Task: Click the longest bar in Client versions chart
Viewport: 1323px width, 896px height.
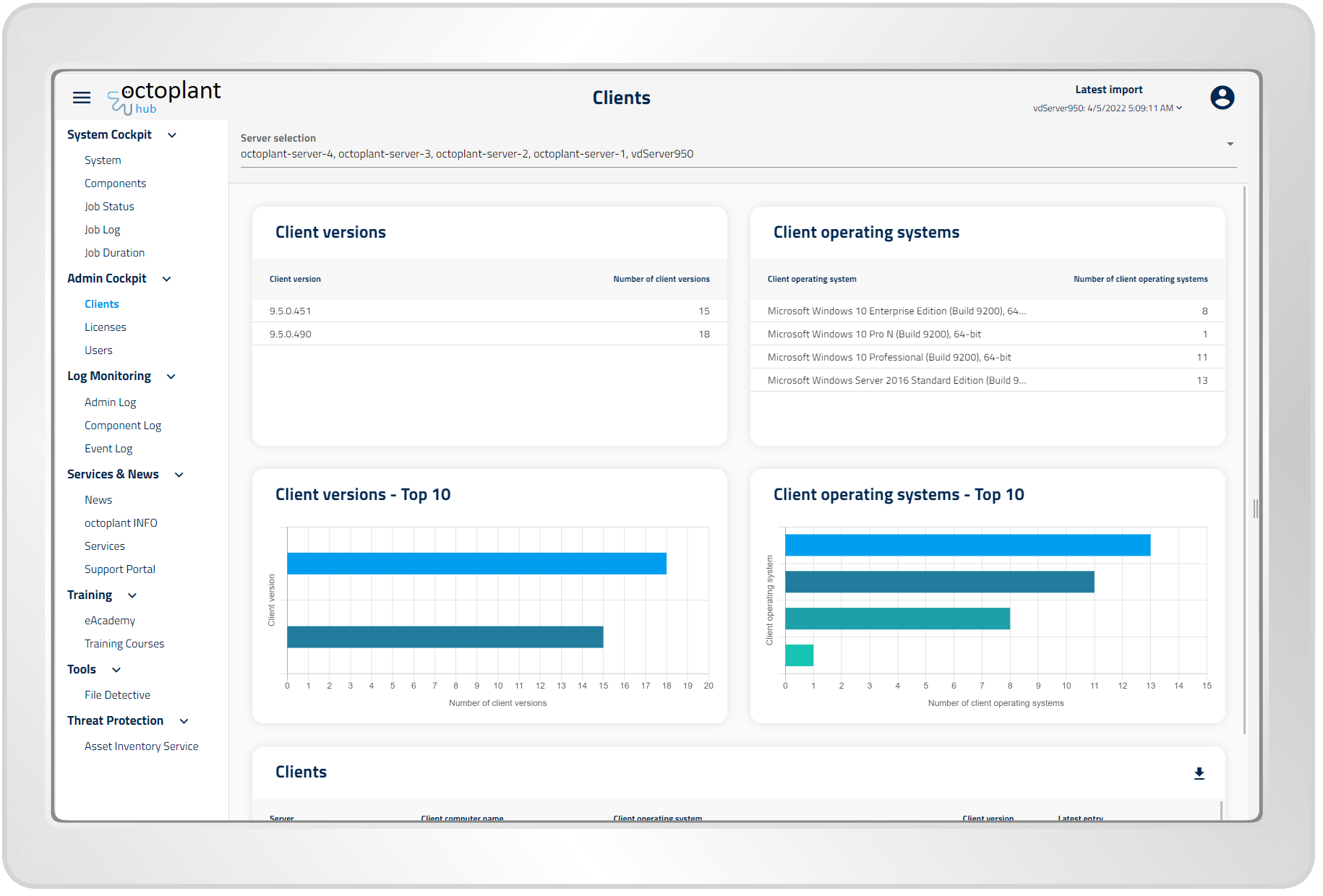Action: 476,564
